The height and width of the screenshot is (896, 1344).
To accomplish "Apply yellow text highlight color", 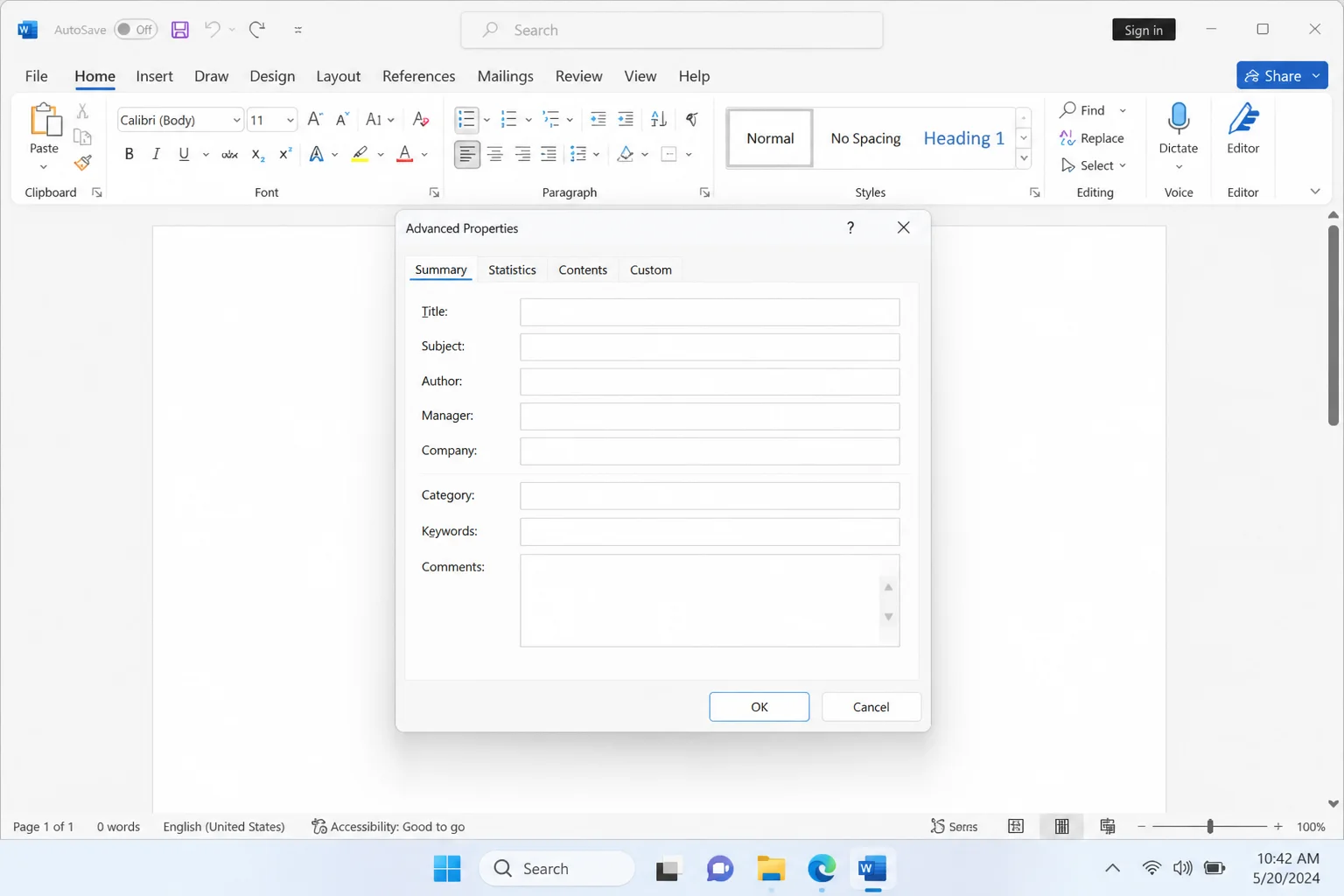I will (360, 155).
